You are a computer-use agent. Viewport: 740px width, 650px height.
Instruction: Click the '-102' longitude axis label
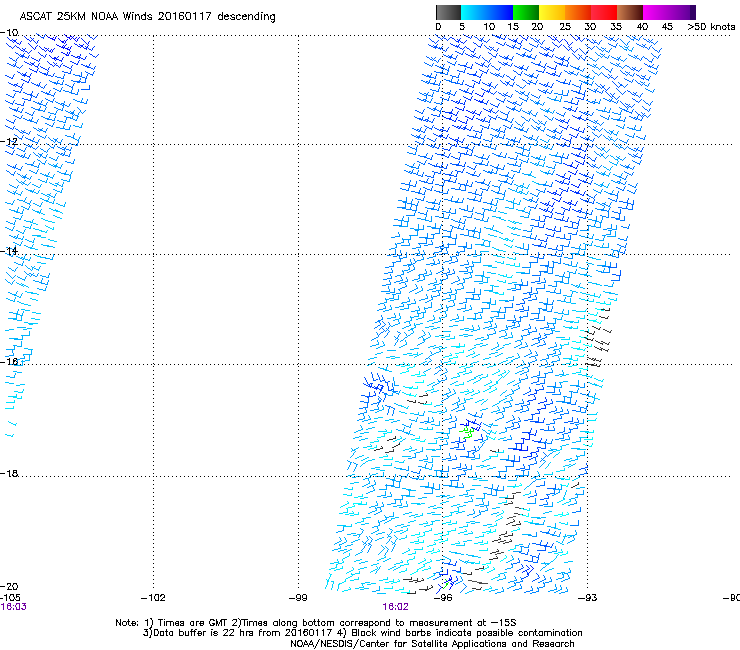tap(153, 598)
